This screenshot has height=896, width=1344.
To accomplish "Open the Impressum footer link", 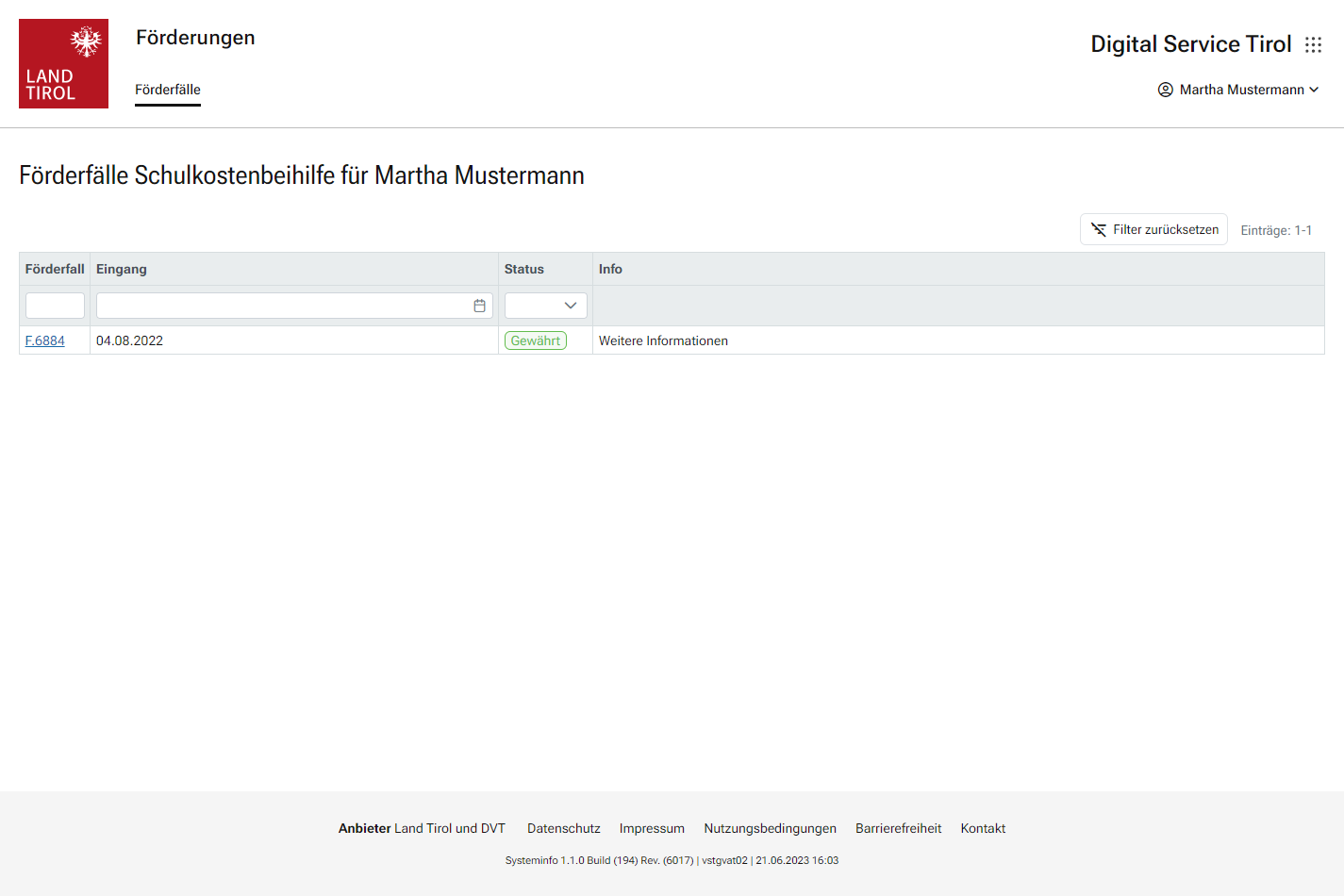I will click(x=652, y=828).
